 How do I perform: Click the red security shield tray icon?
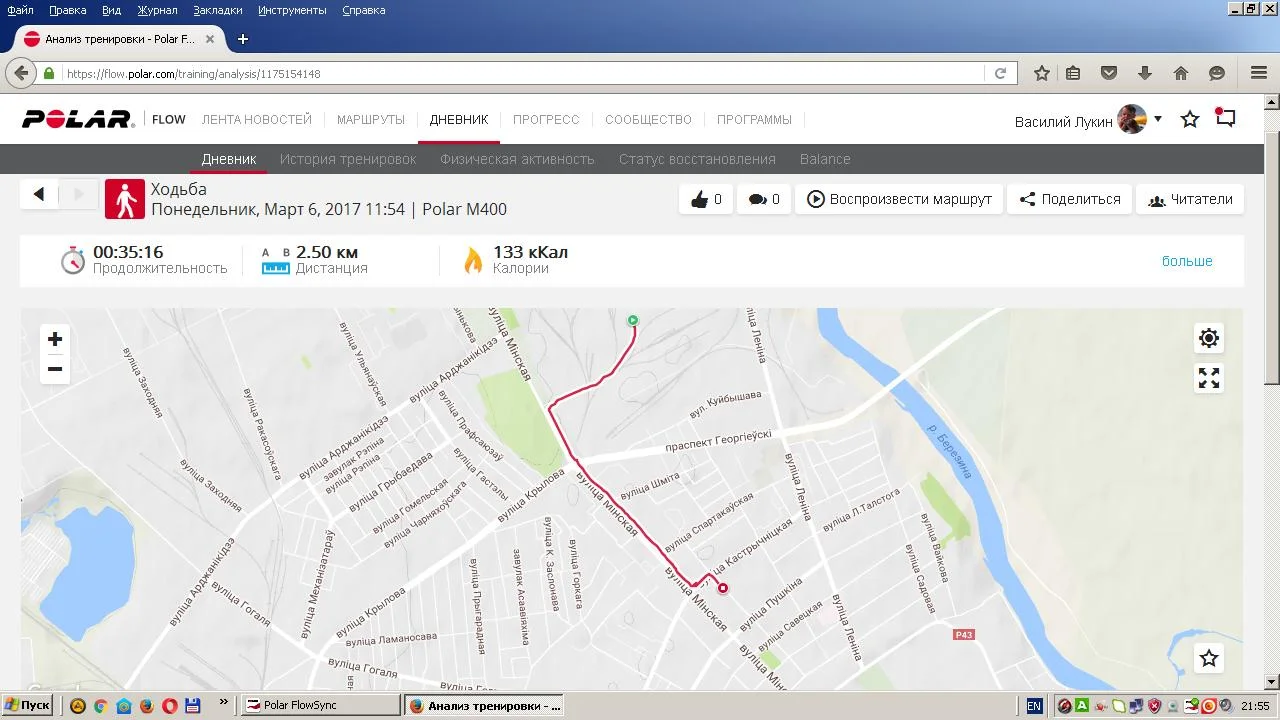(x=1154, y=705)
